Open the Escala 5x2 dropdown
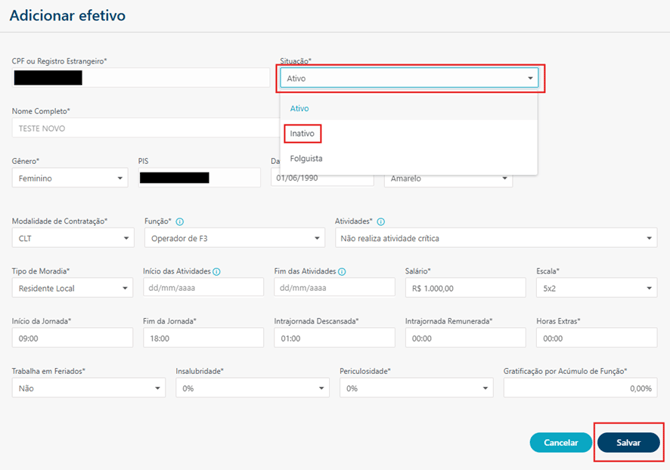The width and height of the screenshot is (670, 470). pos(596,288)
